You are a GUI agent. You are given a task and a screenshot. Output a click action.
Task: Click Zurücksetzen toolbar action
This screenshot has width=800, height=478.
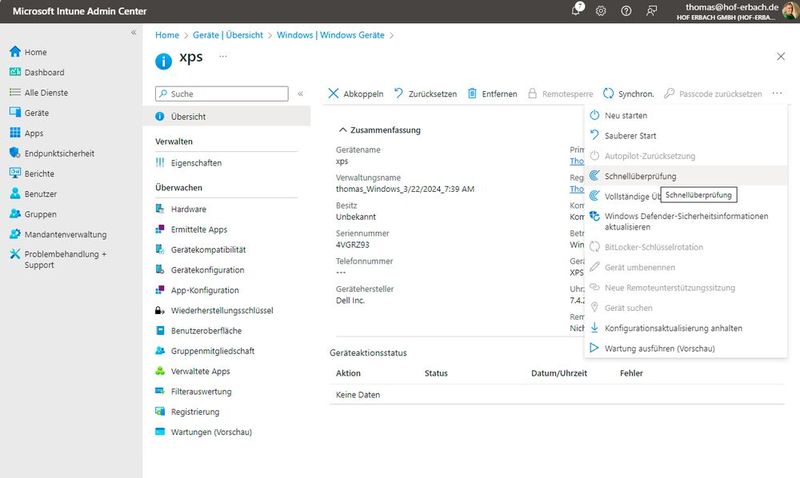pos(426,94)
